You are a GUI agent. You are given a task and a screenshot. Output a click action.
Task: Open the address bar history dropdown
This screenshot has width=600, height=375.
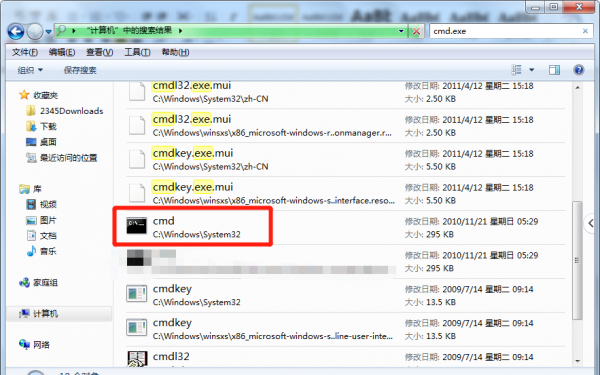pyautogui.click(x=401, y=31)
